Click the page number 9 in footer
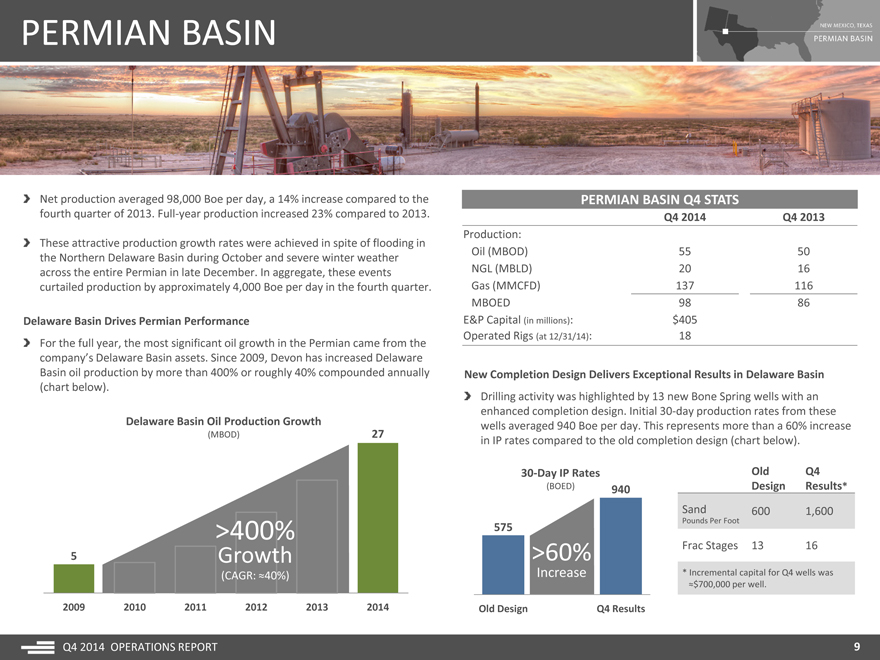 pyautogui.click(x=857, y=647)
